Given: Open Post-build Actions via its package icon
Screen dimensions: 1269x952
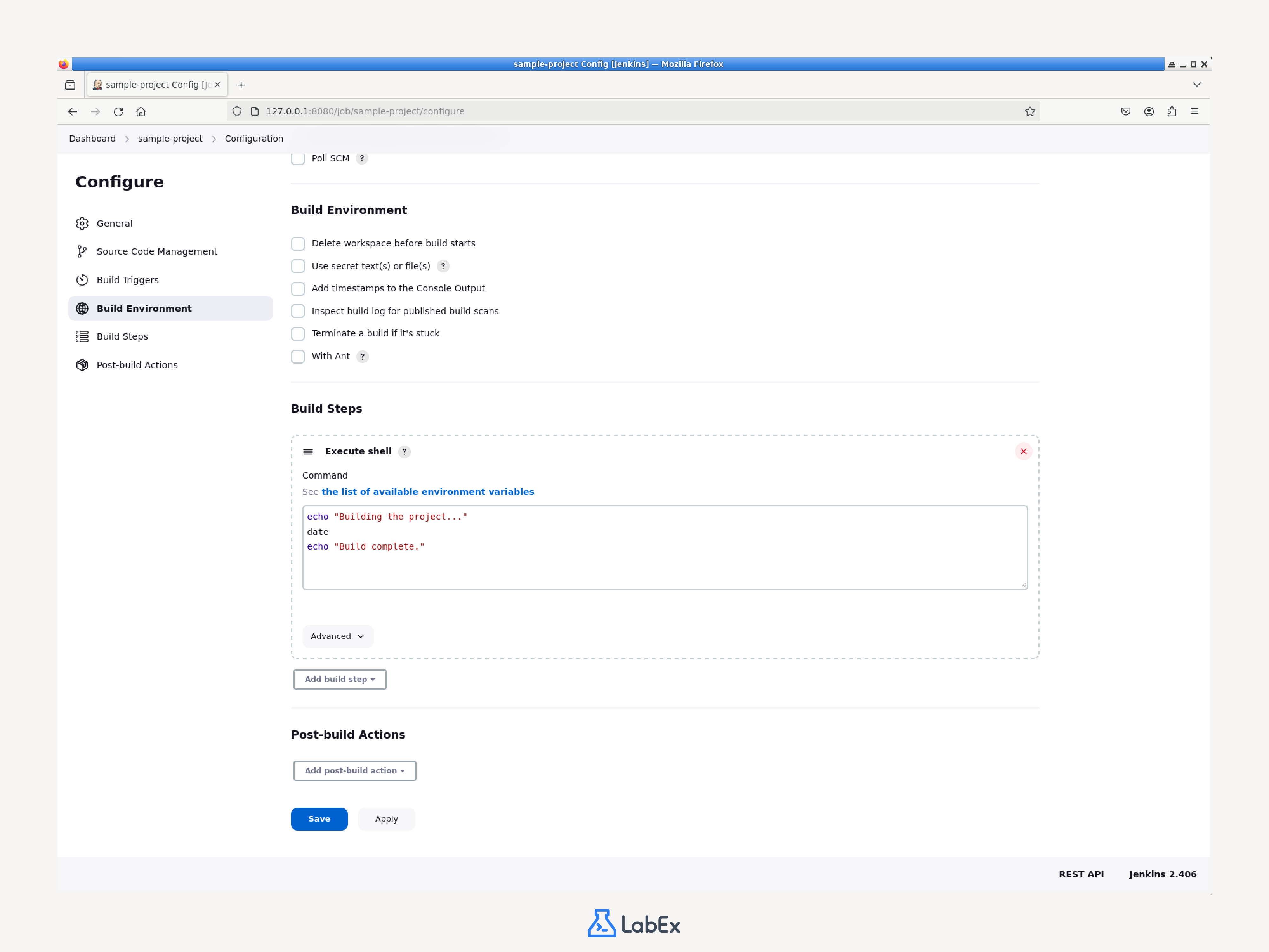Looking at the screenshot, I should point(82,365).
